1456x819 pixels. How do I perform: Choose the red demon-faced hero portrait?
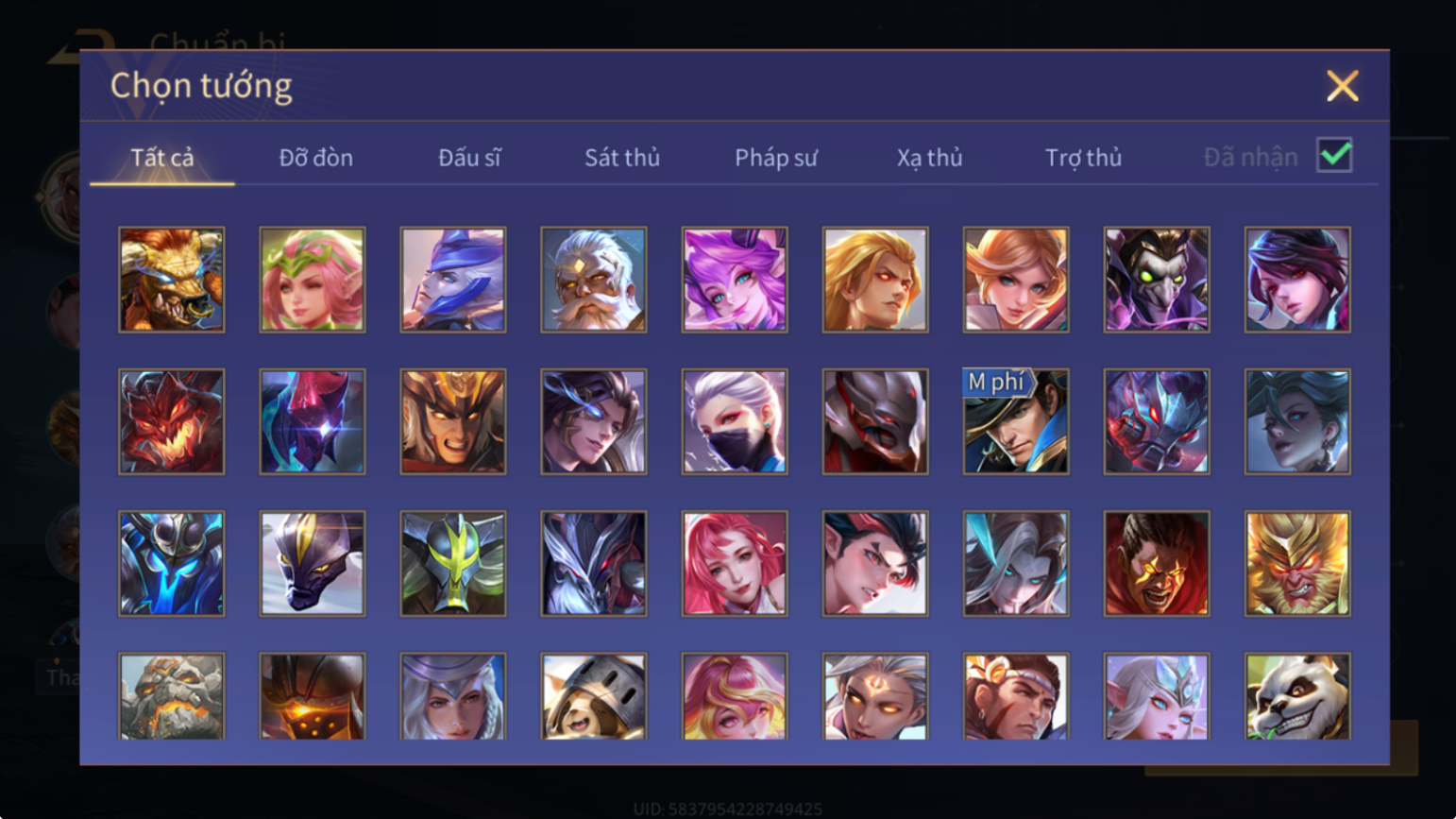pos(172,421)
